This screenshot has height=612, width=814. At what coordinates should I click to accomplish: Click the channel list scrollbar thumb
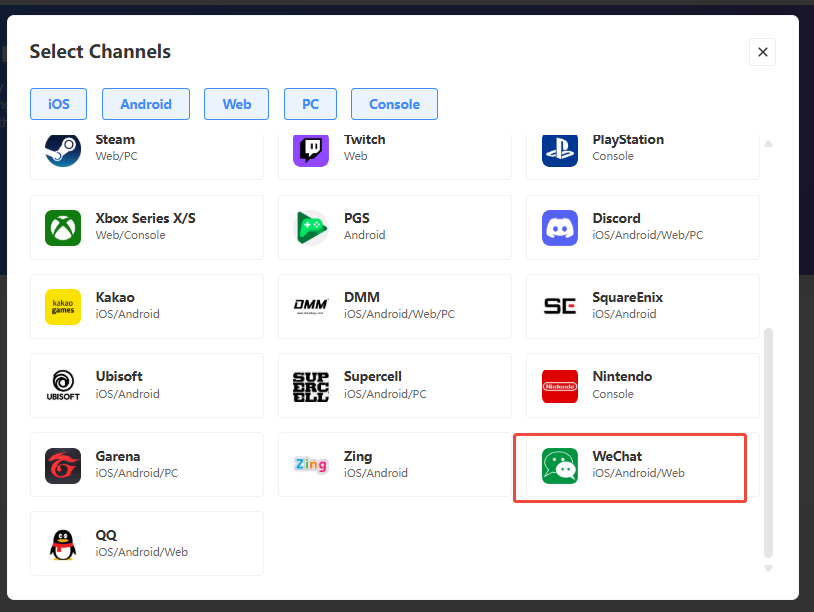(x=768, y=442)
